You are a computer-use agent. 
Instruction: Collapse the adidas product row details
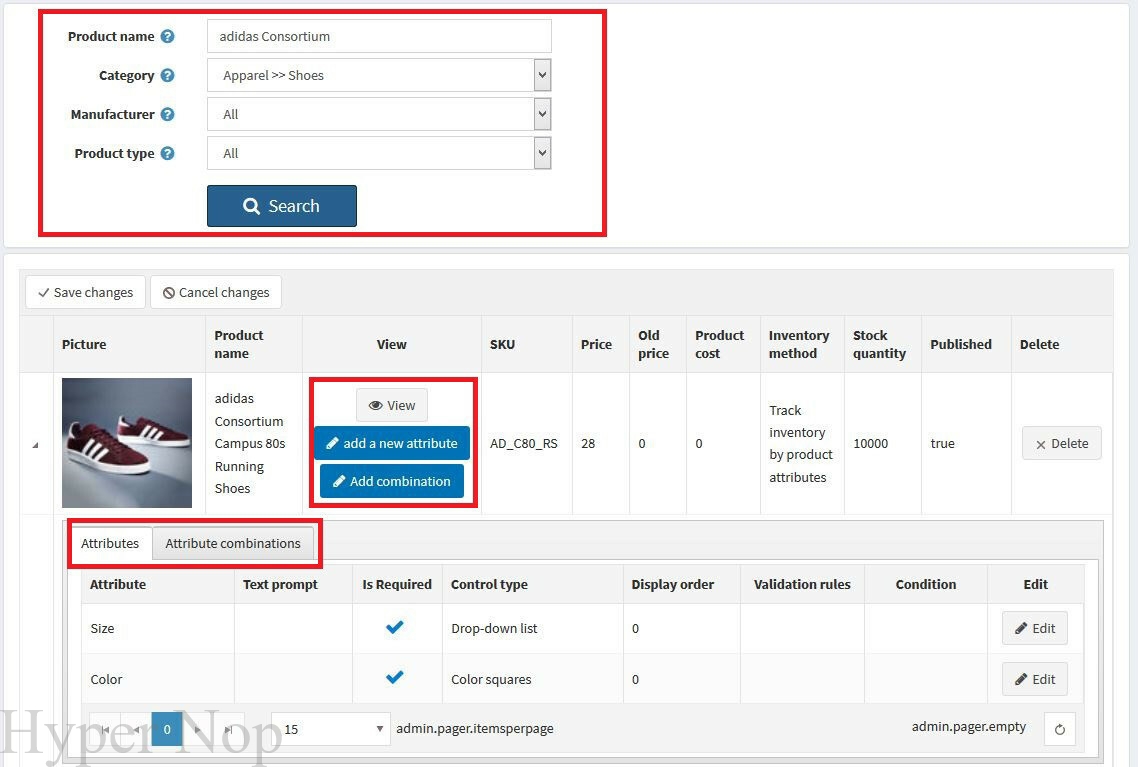click(35, 445)
